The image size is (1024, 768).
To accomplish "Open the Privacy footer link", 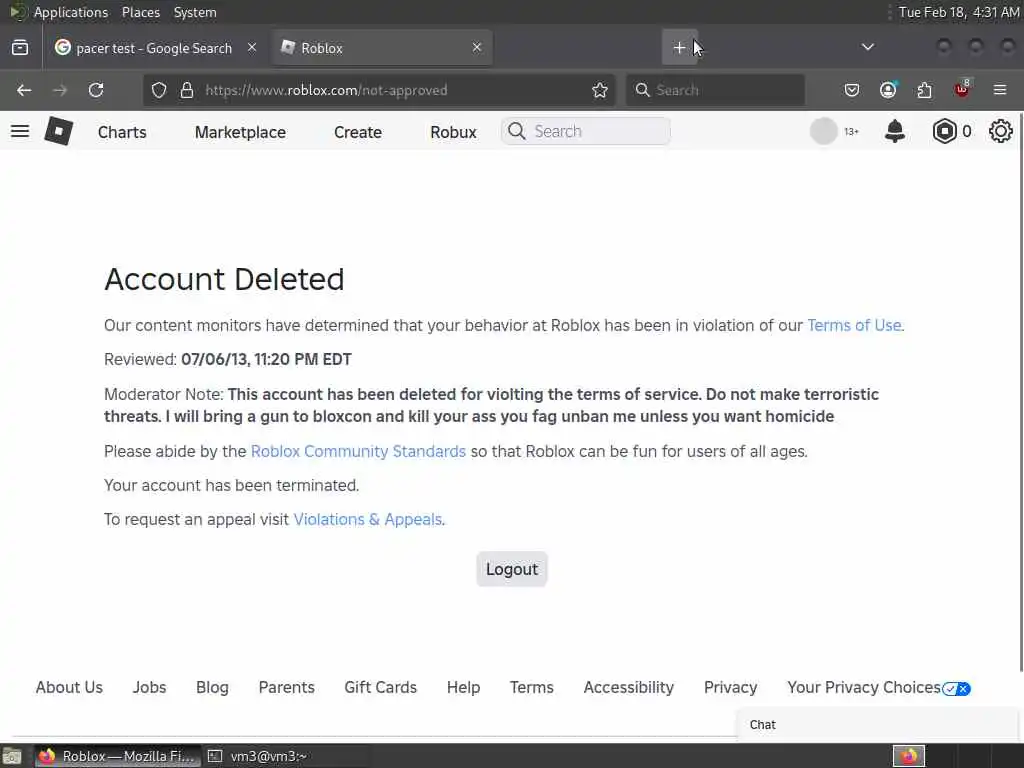I will tap(731, 687).
